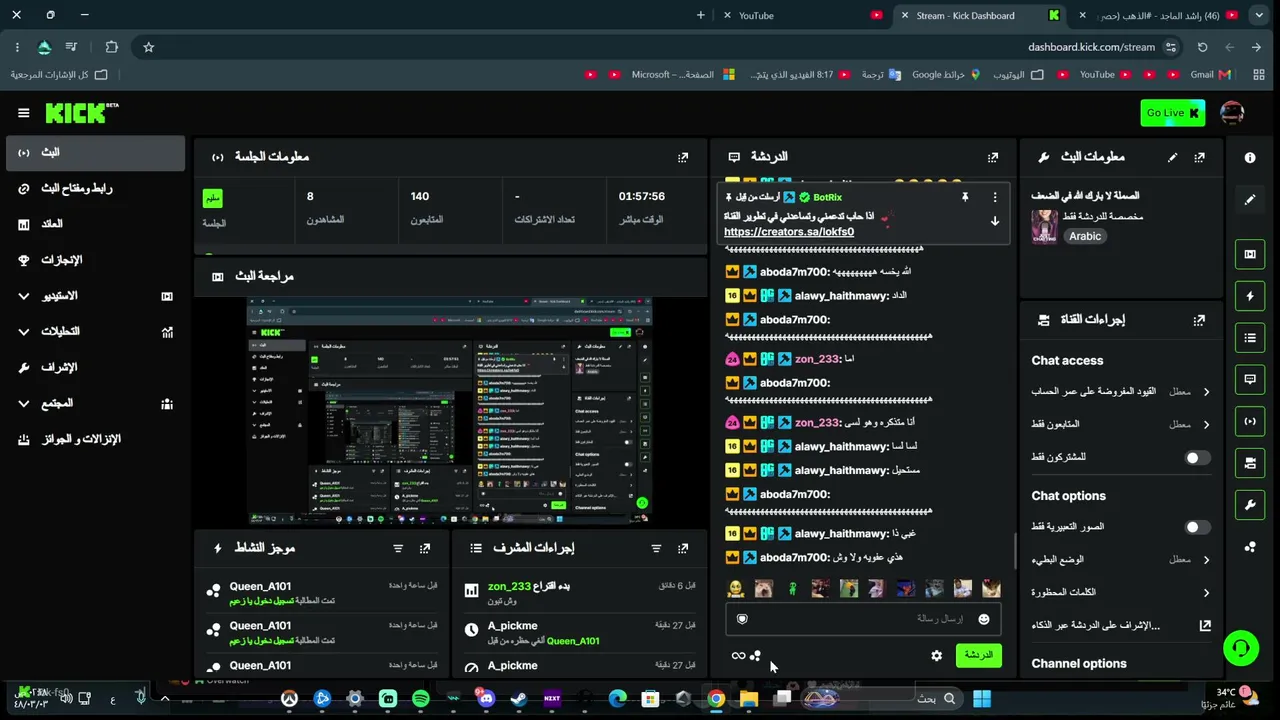Reload the page with the browser refresh button
This screenshot has width=1280, height=720.
(1202, 47)
